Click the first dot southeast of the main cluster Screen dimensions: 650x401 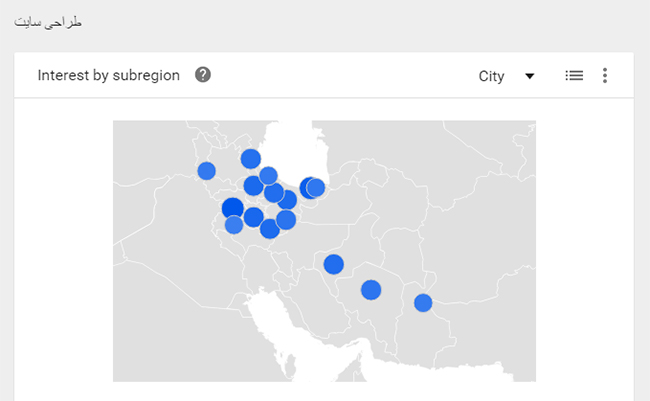333,264
